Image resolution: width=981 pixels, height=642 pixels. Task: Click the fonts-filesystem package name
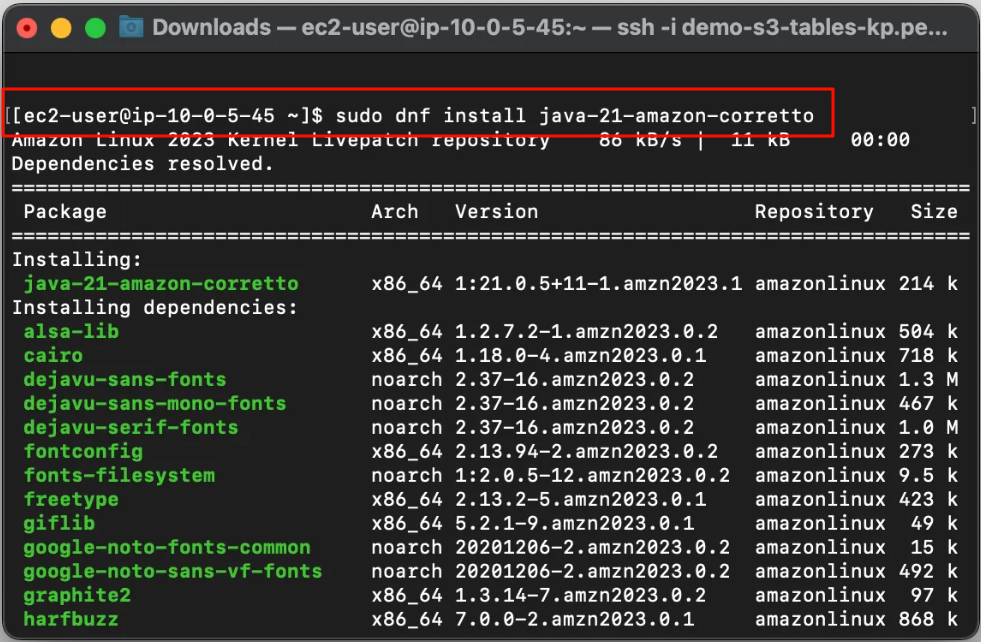click(x=119, y=475)
